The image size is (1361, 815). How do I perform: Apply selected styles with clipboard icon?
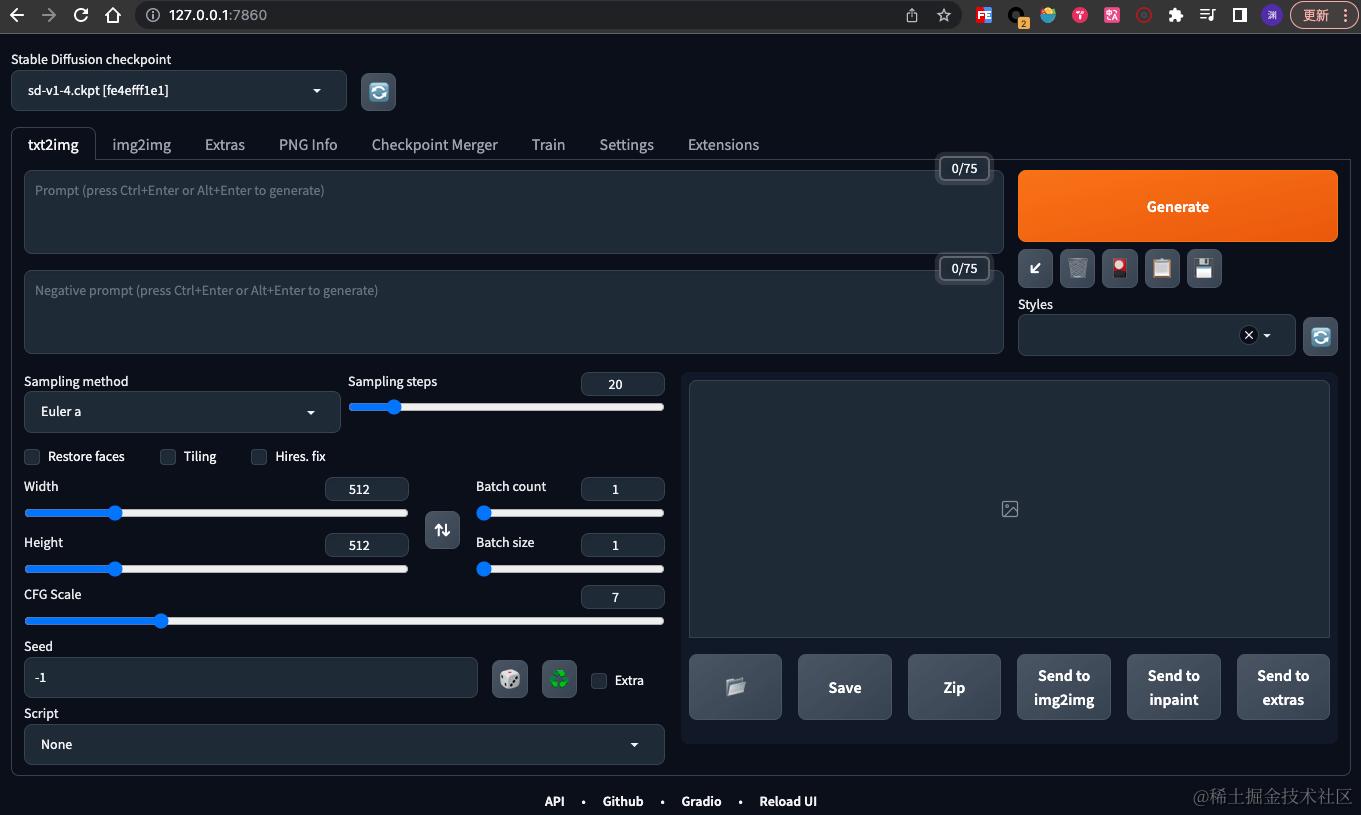tap(1162, 268)
